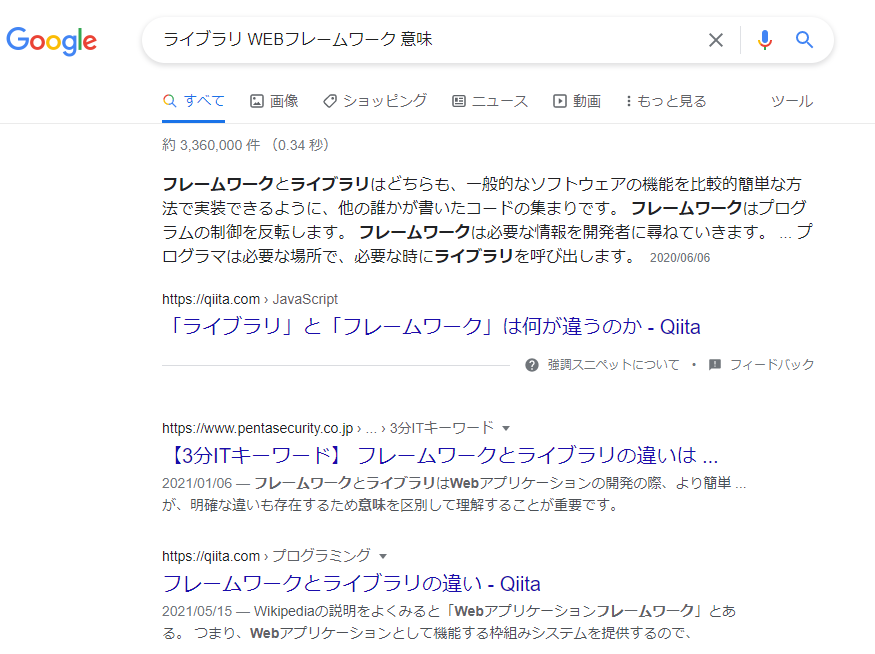Start voice search with the microphone icon
This screenshot has height=654, width=875.
[764, 39]
